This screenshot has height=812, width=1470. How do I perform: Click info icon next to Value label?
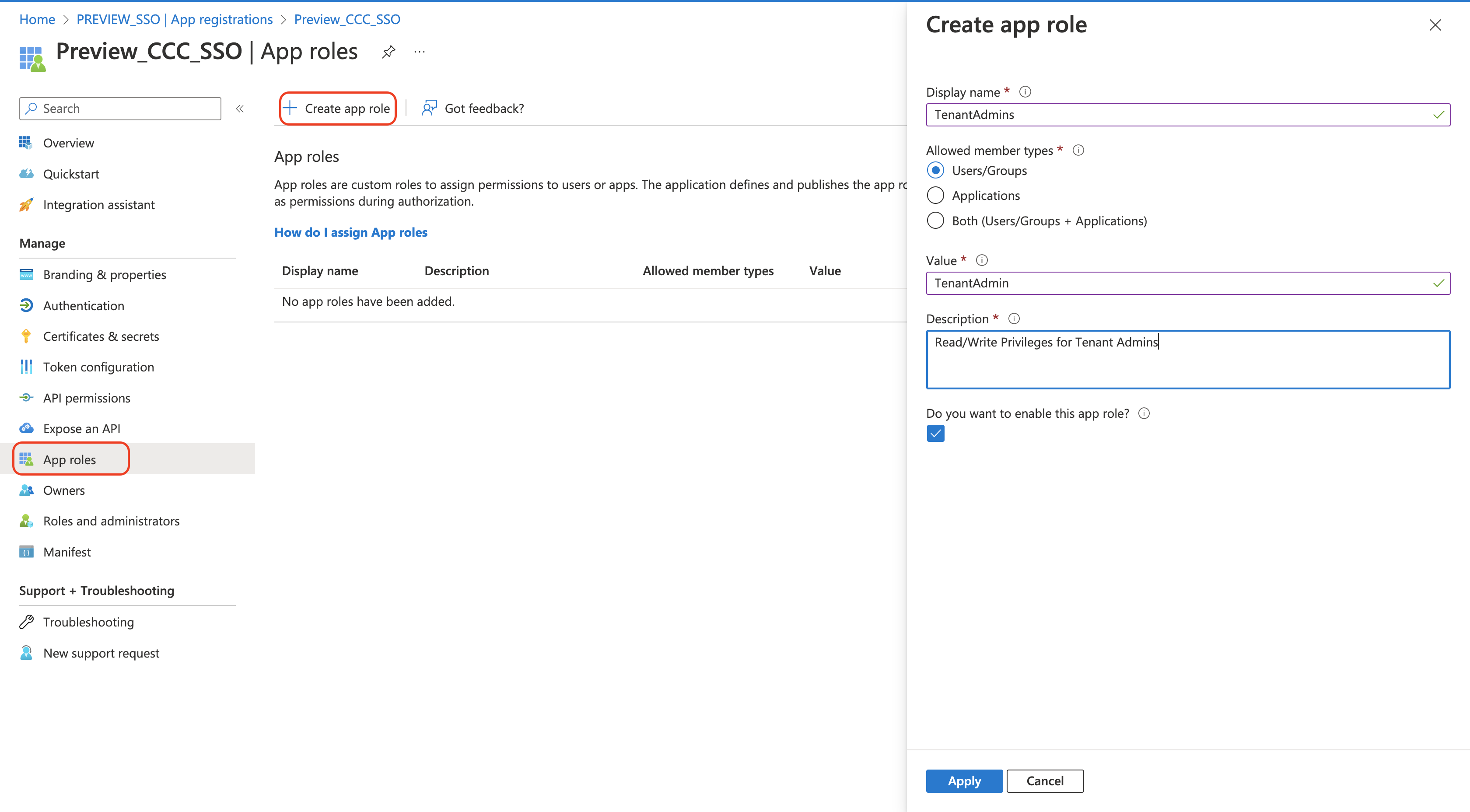(x=981, y=260)
